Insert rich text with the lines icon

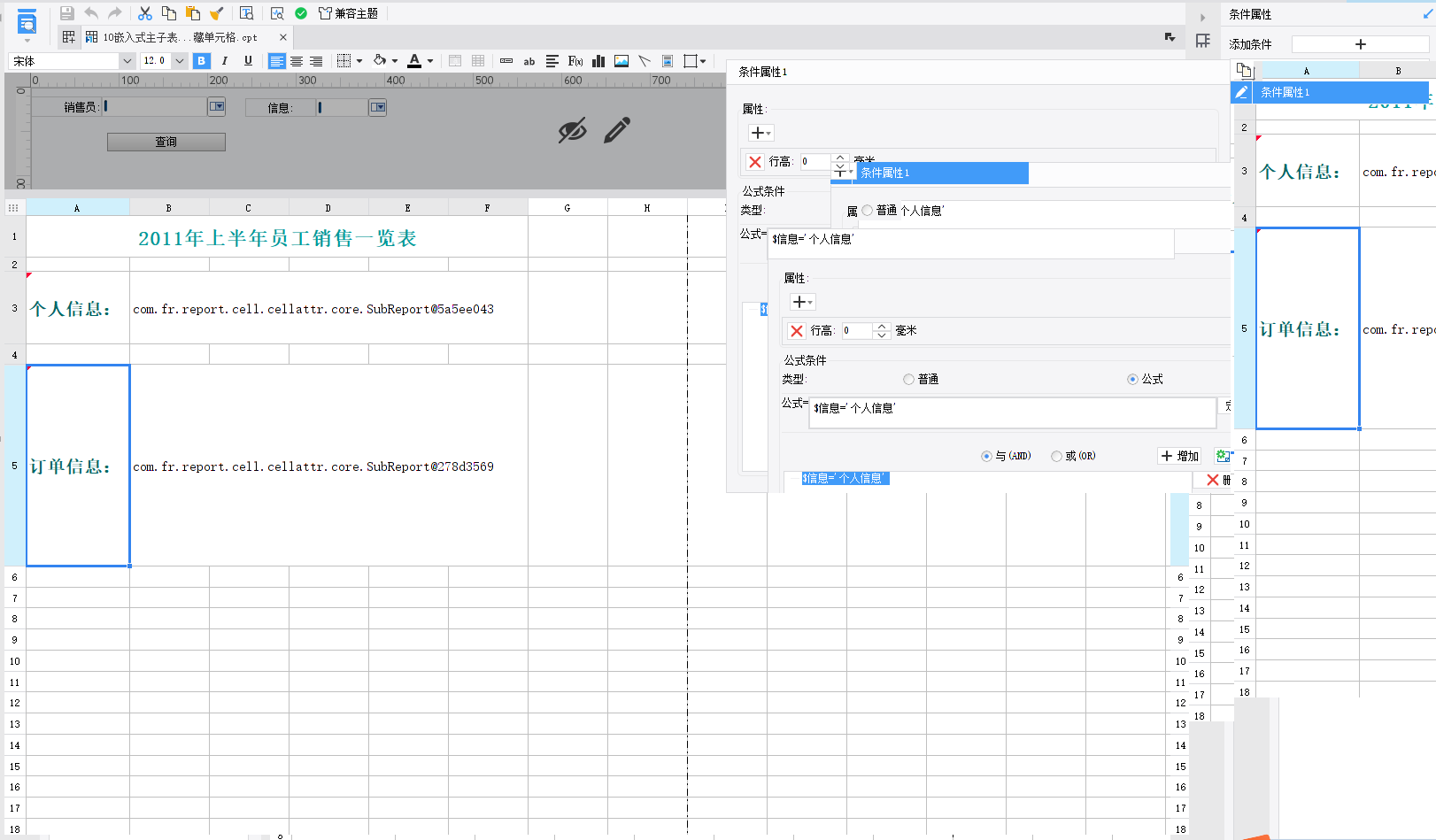pos(552,61)
